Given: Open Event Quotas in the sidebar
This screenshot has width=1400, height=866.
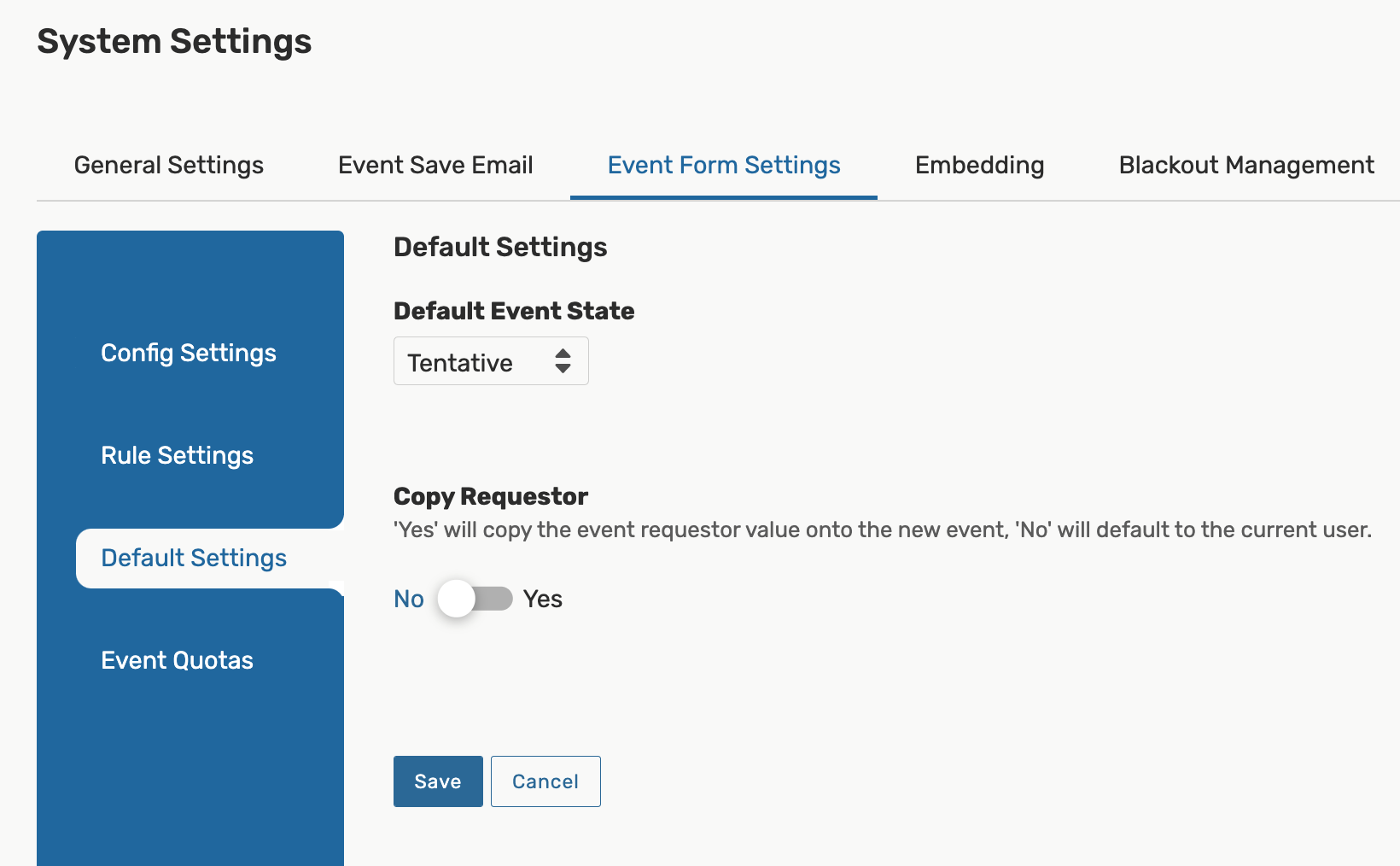Looking at the screenshot, I should pyautogui.click(x=178, y=660).
